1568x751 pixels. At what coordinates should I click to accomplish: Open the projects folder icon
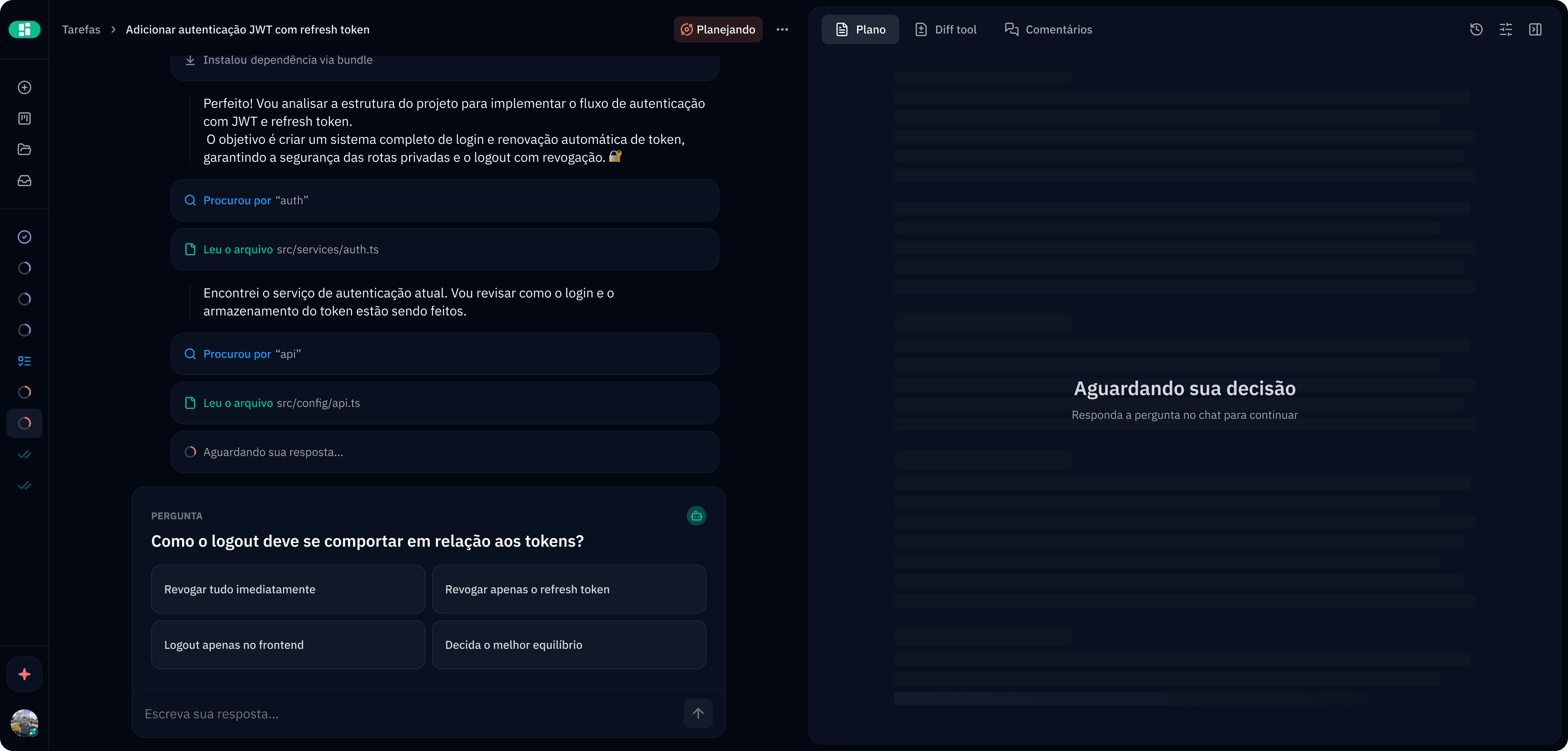point(24,149)
